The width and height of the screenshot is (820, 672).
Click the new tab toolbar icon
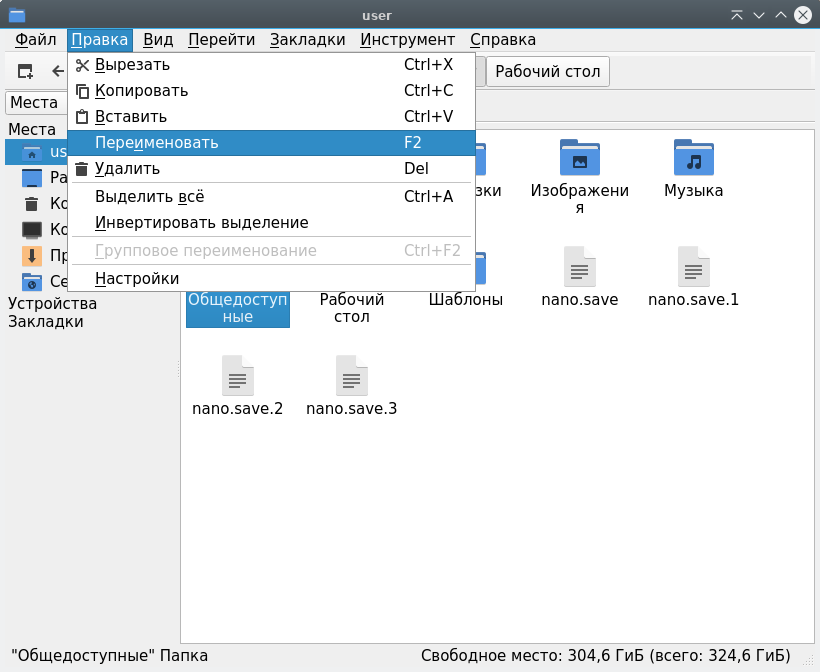point(26,71)
